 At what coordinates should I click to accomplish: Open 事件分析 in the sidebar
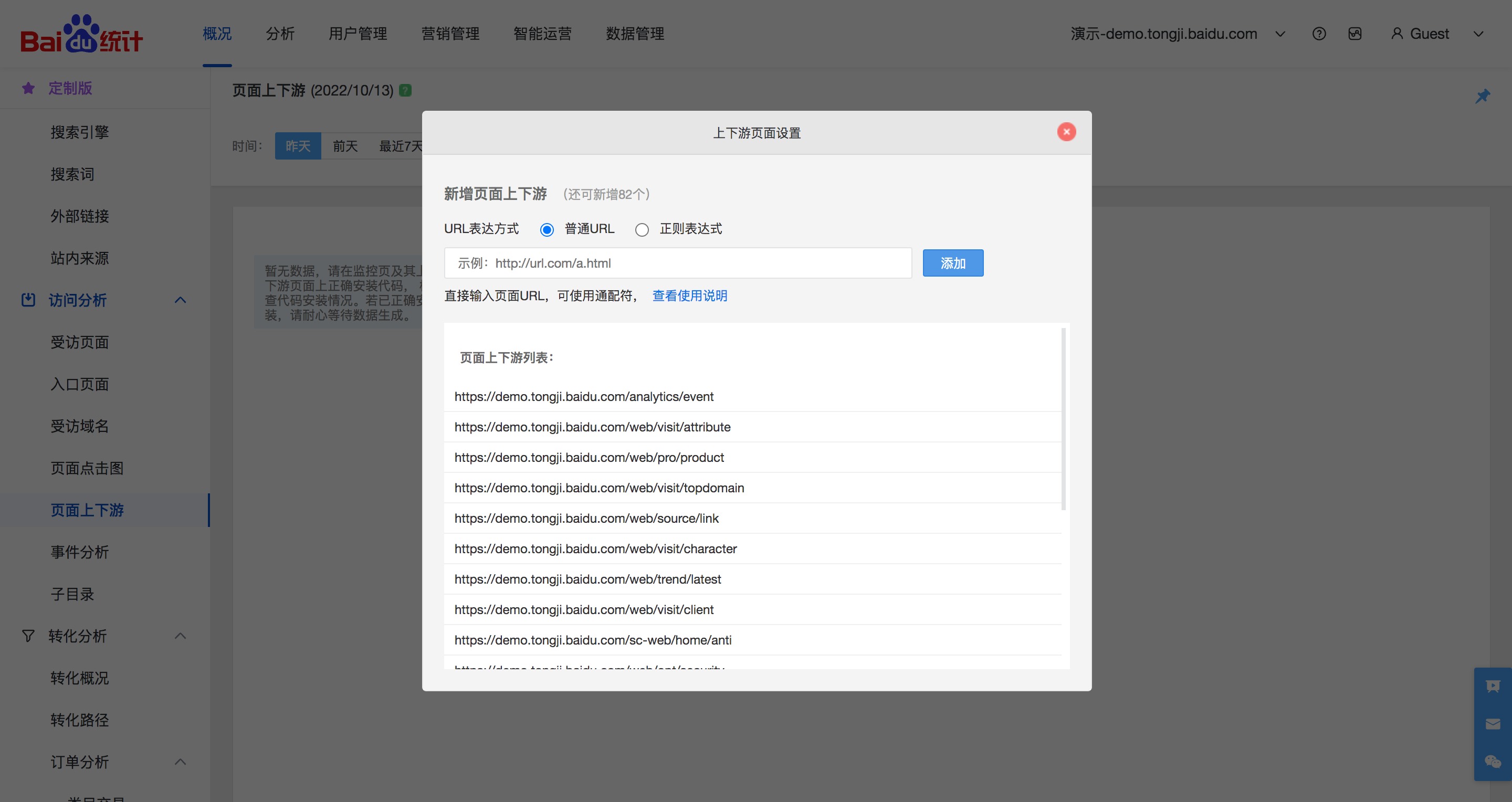click(80, 553)
